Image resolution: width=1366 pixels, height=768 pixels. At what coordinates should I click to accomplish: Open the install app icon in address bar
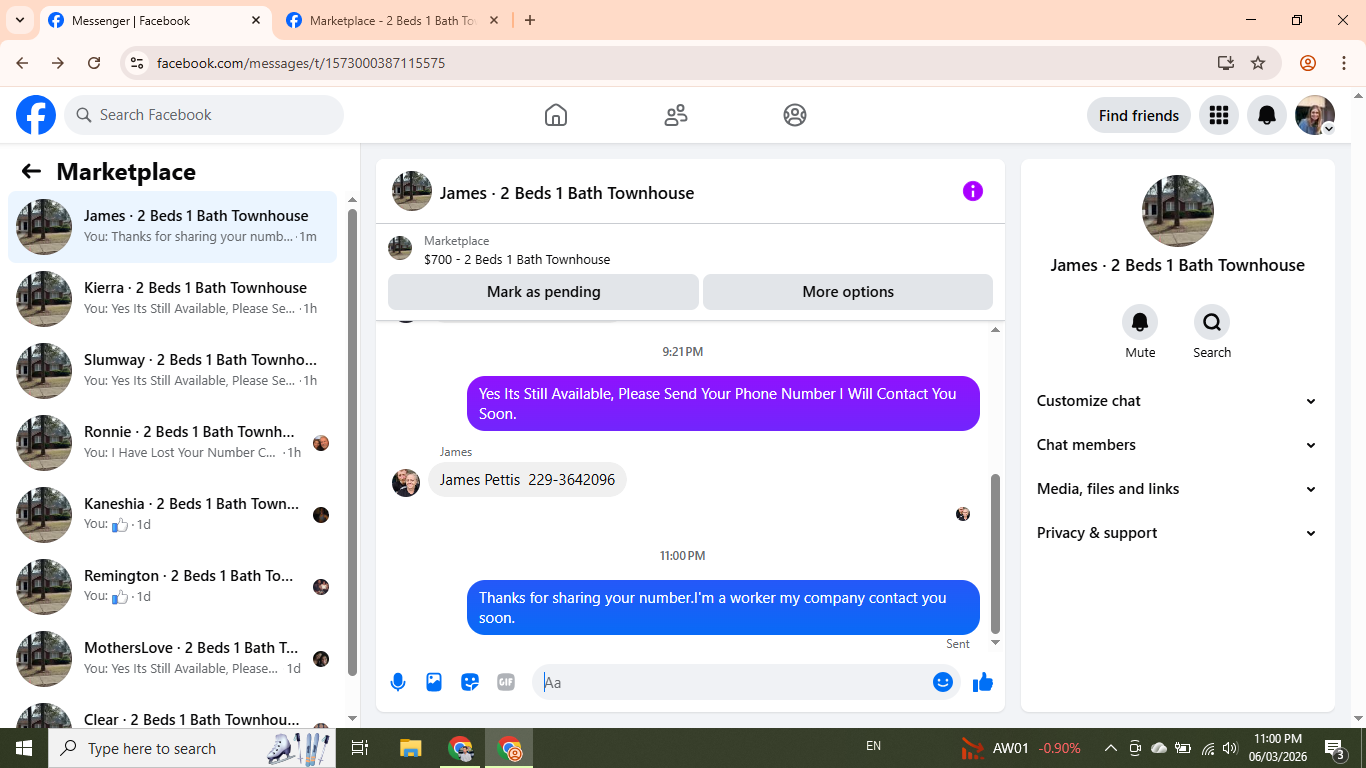1226,63
